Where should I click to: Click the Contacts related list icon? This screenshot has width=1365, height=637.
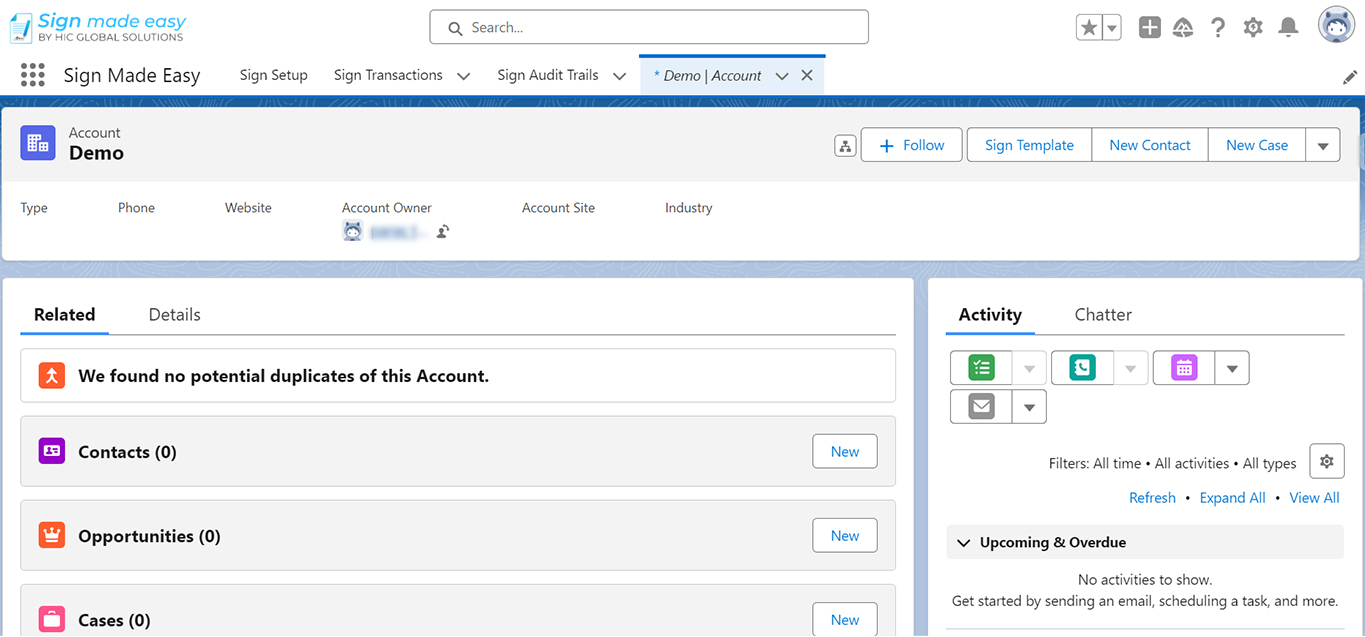coord(52,451)
